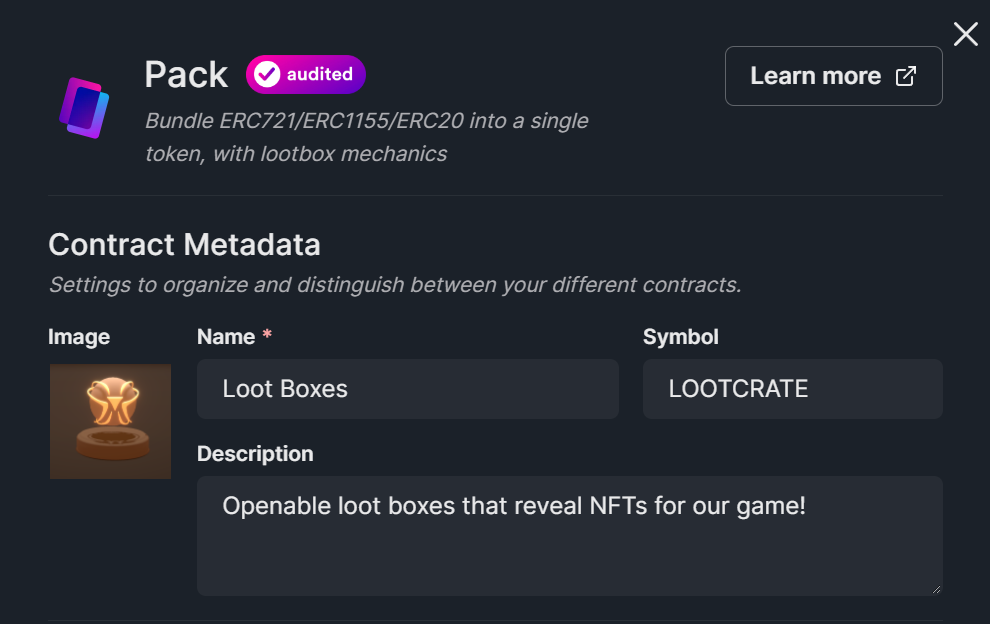Image resolution: width=990 pixels, height=624 pixels.
Task: Click the lootbox mechanics description text
Action: pos(366,137)
